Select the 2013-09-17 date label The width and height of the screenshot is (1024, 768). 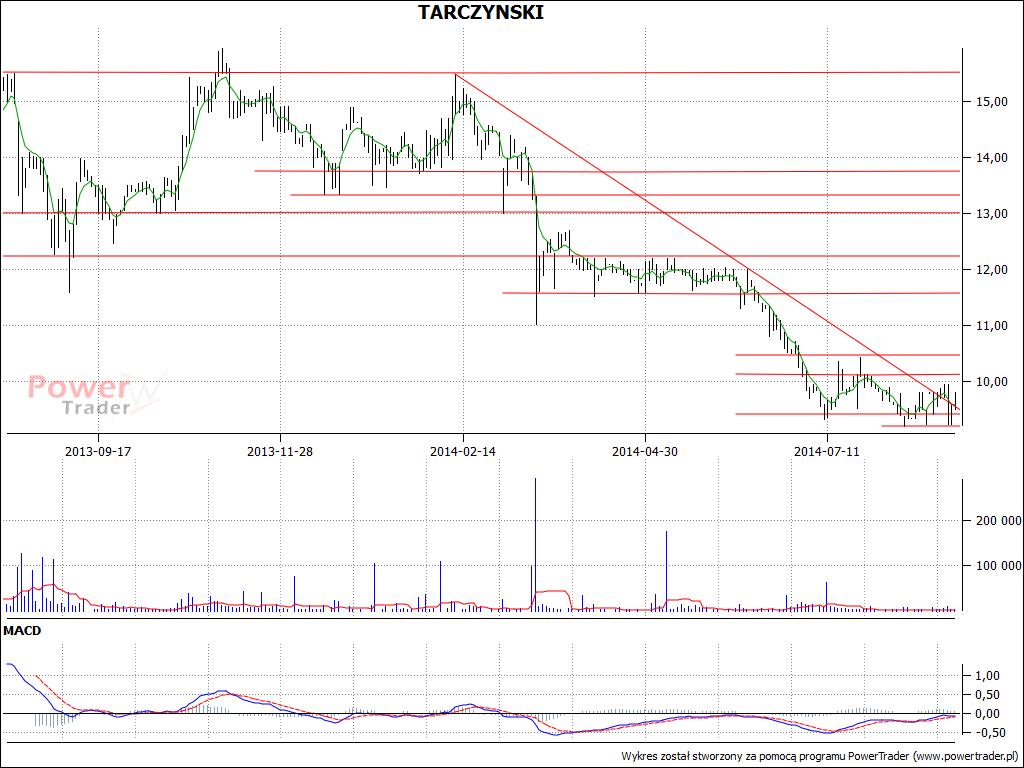(x=98, y=451)
